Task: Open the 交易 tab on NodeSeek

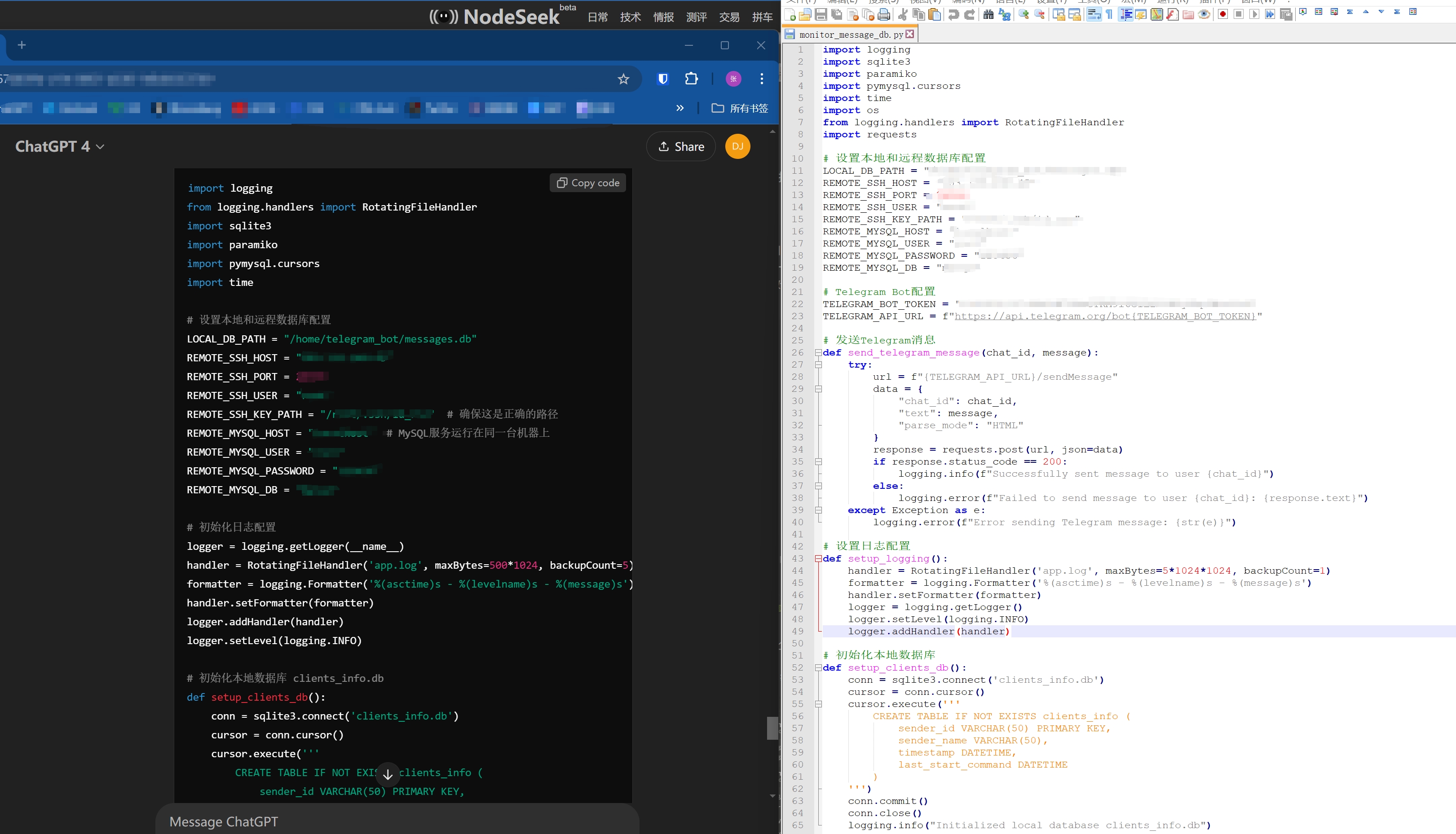Action: tap(729, 17)
